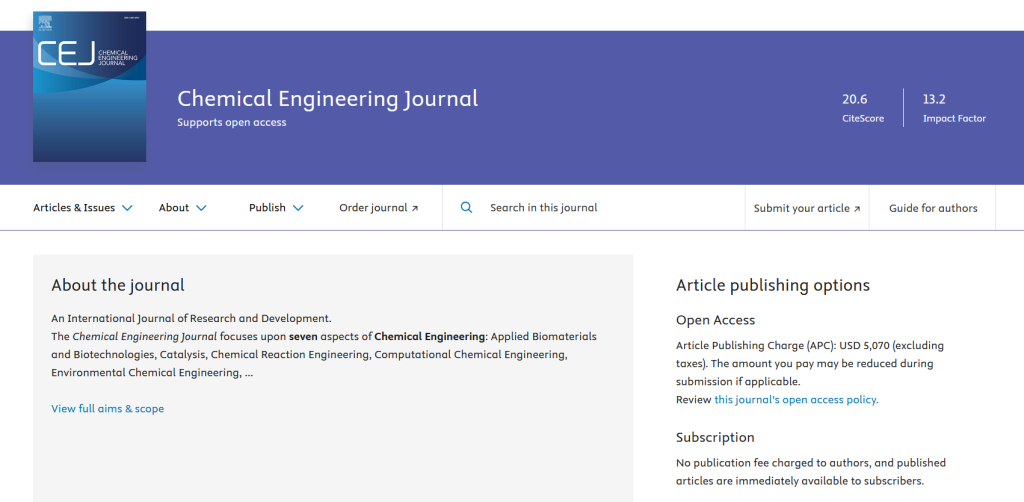Click the Chemical Engineering Journal title

327,98
